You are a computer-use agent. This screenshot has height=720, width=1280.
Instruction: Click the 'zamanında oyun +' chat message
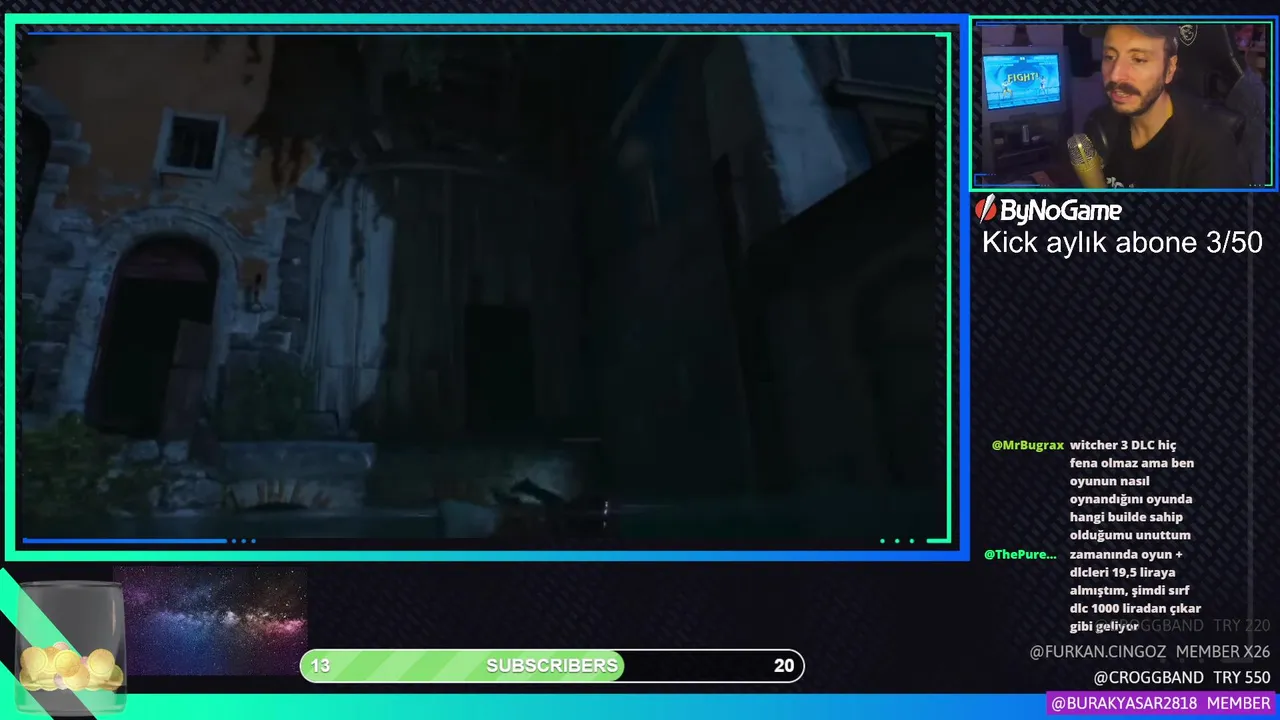(x=1135, y=591)
